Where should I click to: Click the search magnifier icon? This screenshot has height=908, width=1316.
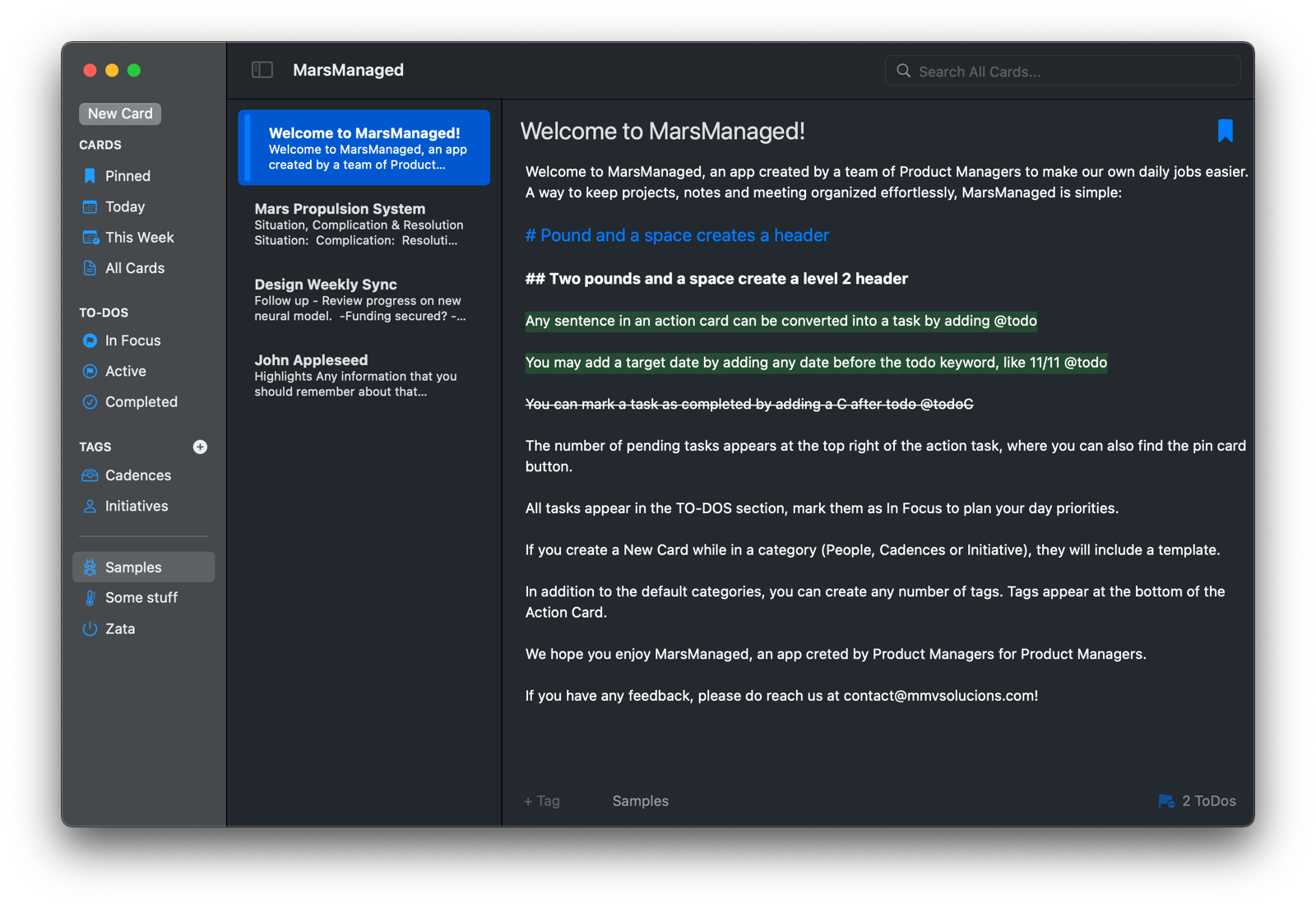(x=903, y=71)
